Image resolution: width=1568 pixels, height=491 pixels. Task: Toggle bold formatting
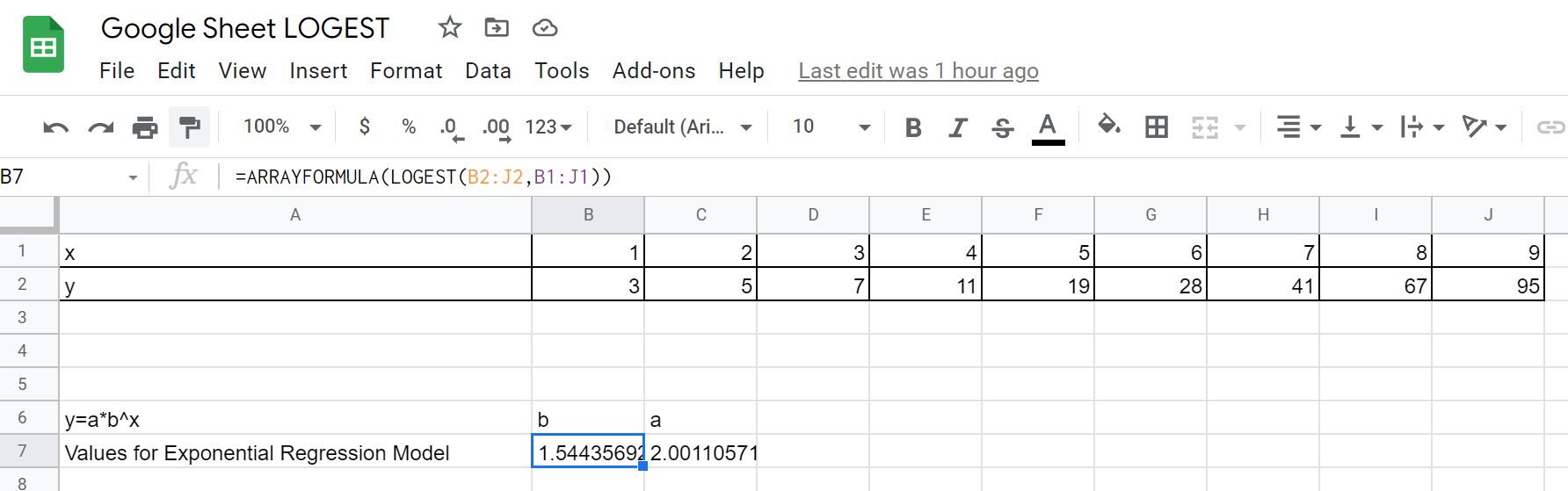click(913, 127)
